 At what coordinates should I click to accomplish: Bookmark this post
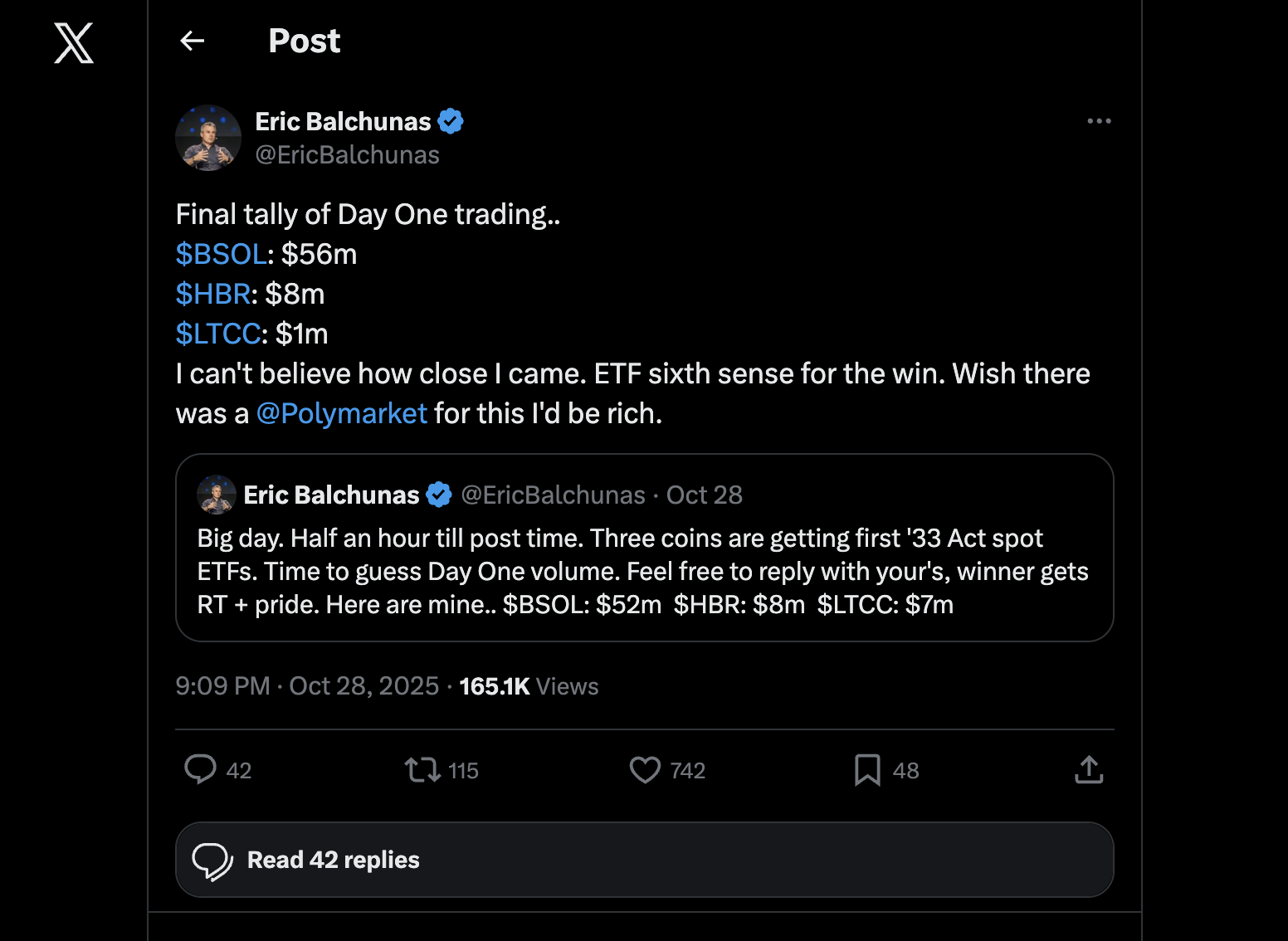(867, 770)
